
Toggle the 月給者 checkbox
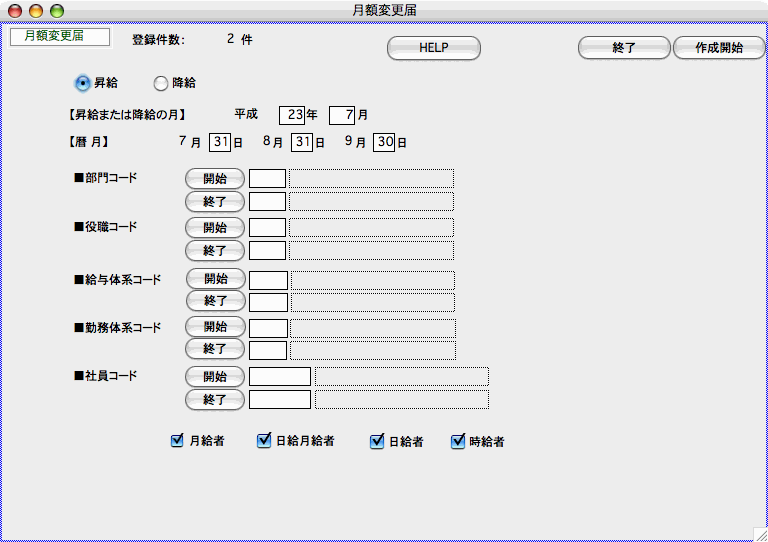tap(177, 440)
